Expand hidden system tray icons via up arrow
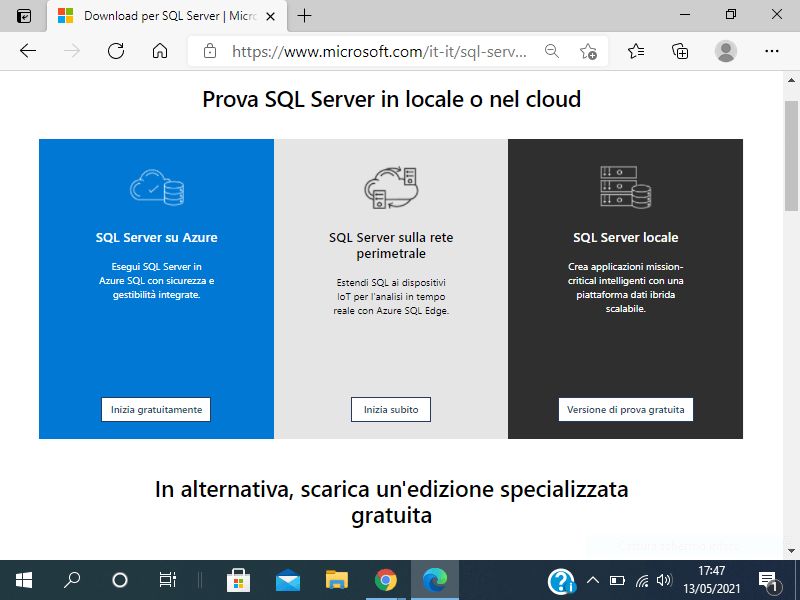The height and width of the screenshot is (600, 800). 594,579
